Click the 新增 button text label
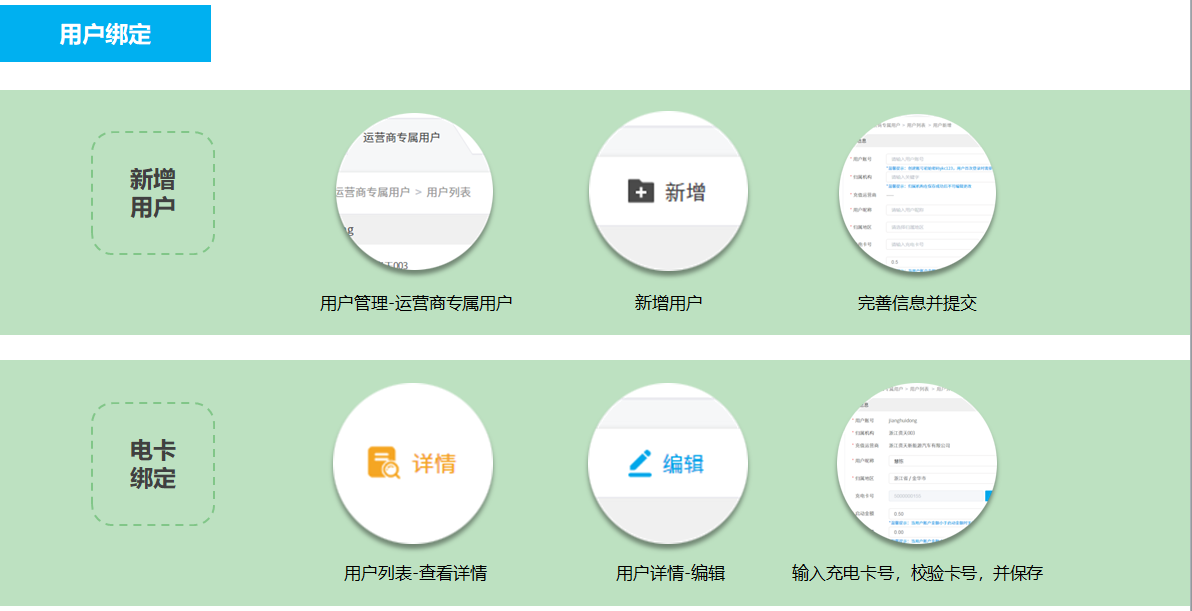The width and height of the screenshot is (1192, 611). point(685,192)
